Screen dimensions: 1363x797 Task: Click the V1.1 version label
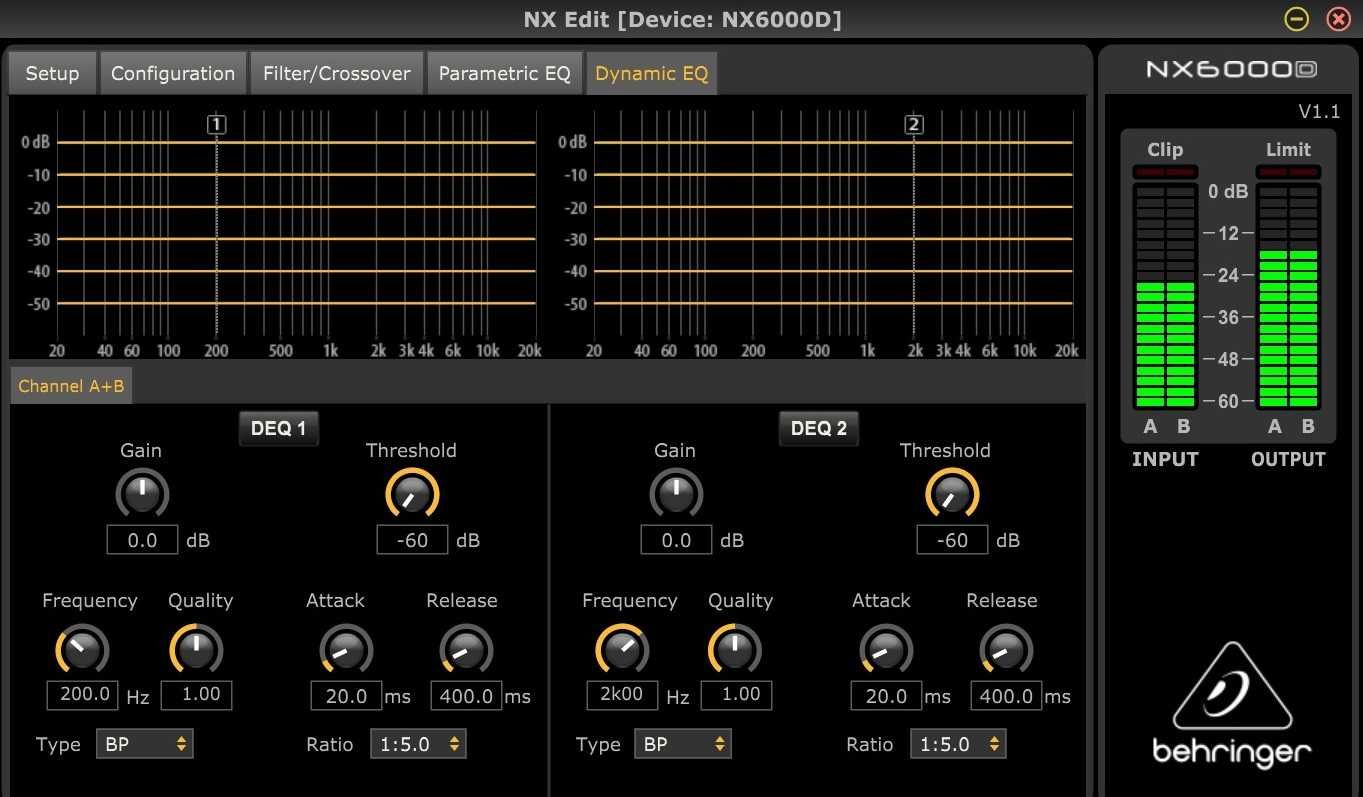[x=1319, y=111]
